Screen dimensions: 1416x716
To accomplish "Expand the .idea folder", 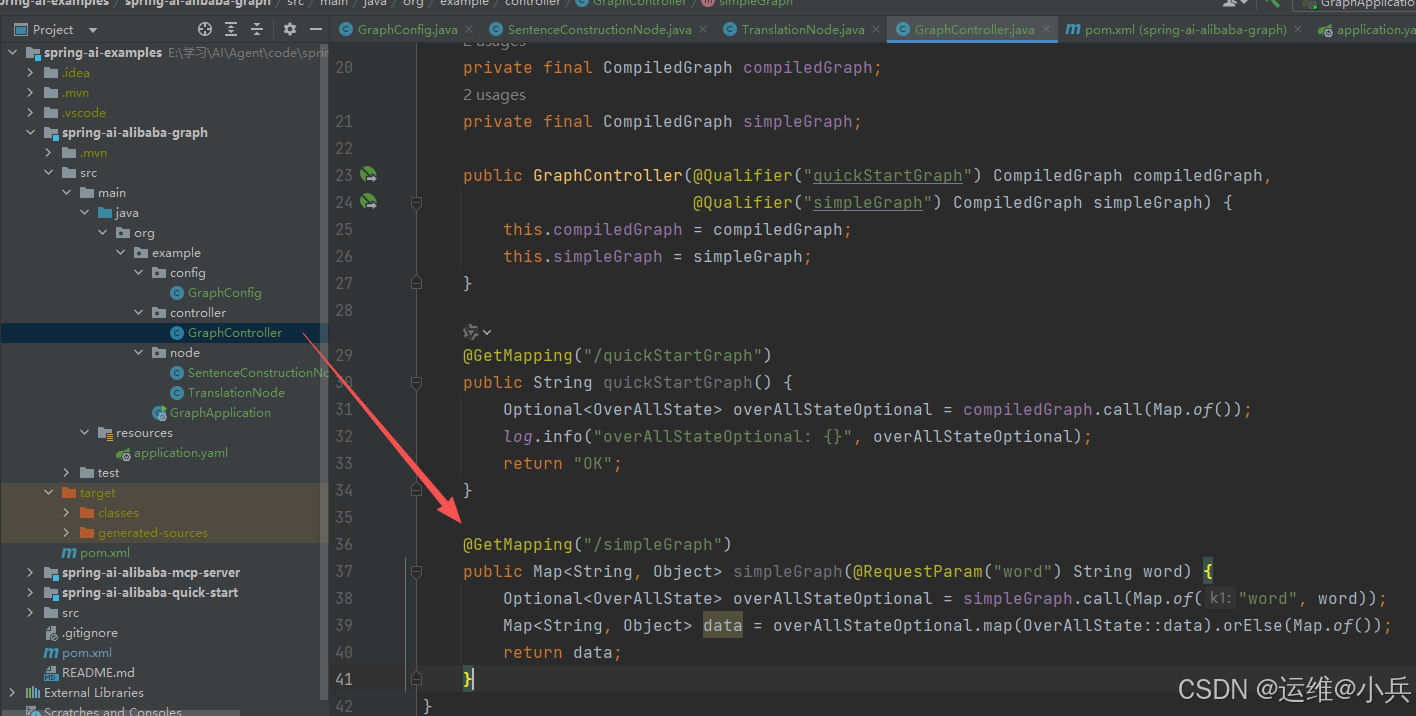I will [x=30, y=73].
